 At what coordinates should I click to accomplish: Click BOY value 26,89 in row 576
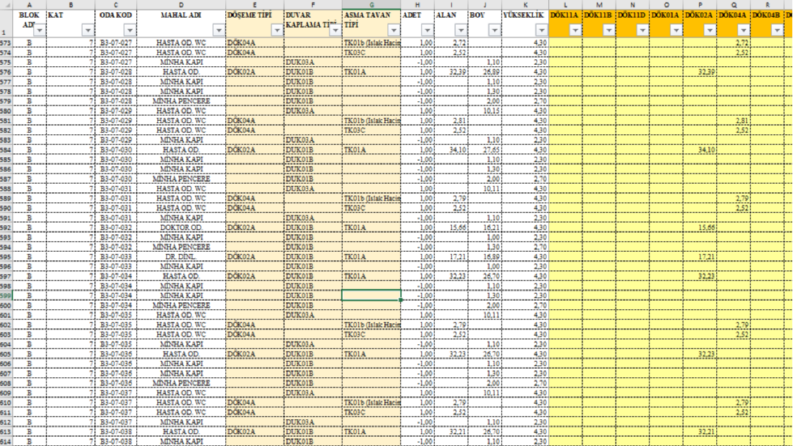tap(484, 72)
